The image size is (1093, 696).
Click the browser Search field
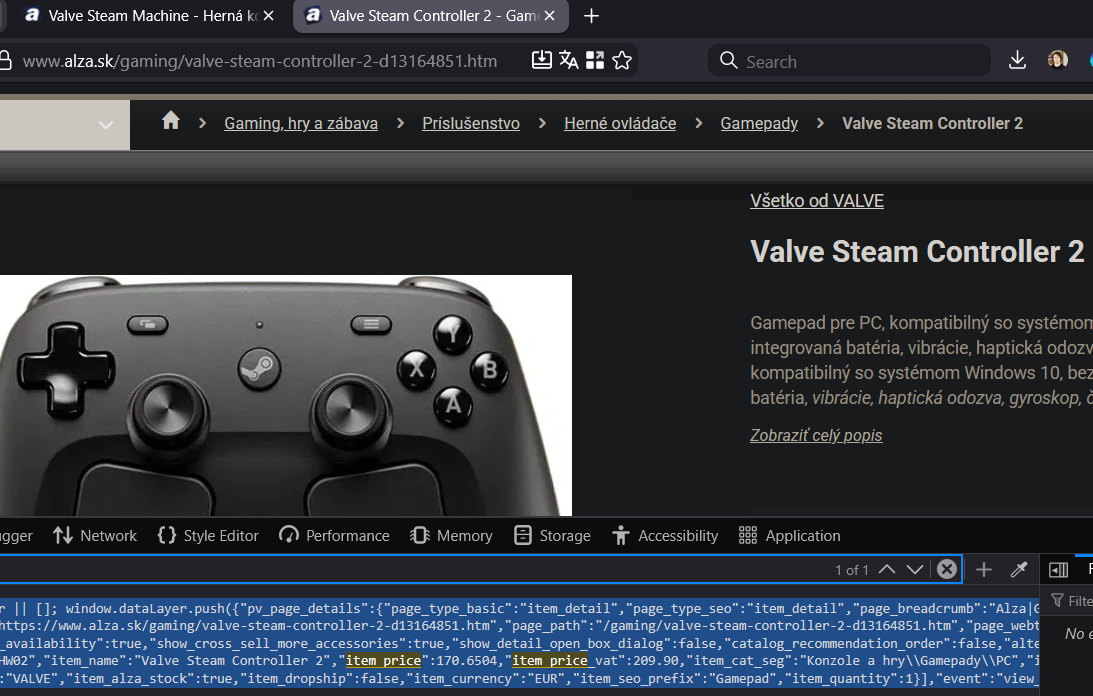pos(849,61)
